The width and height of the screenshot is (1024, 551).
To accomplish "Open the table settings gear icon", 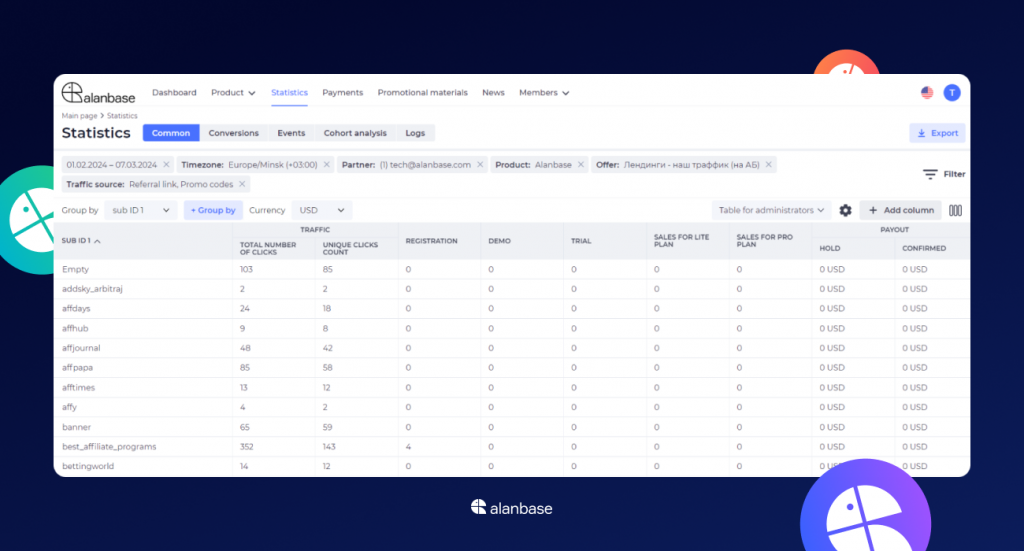I will coord(845,210).
